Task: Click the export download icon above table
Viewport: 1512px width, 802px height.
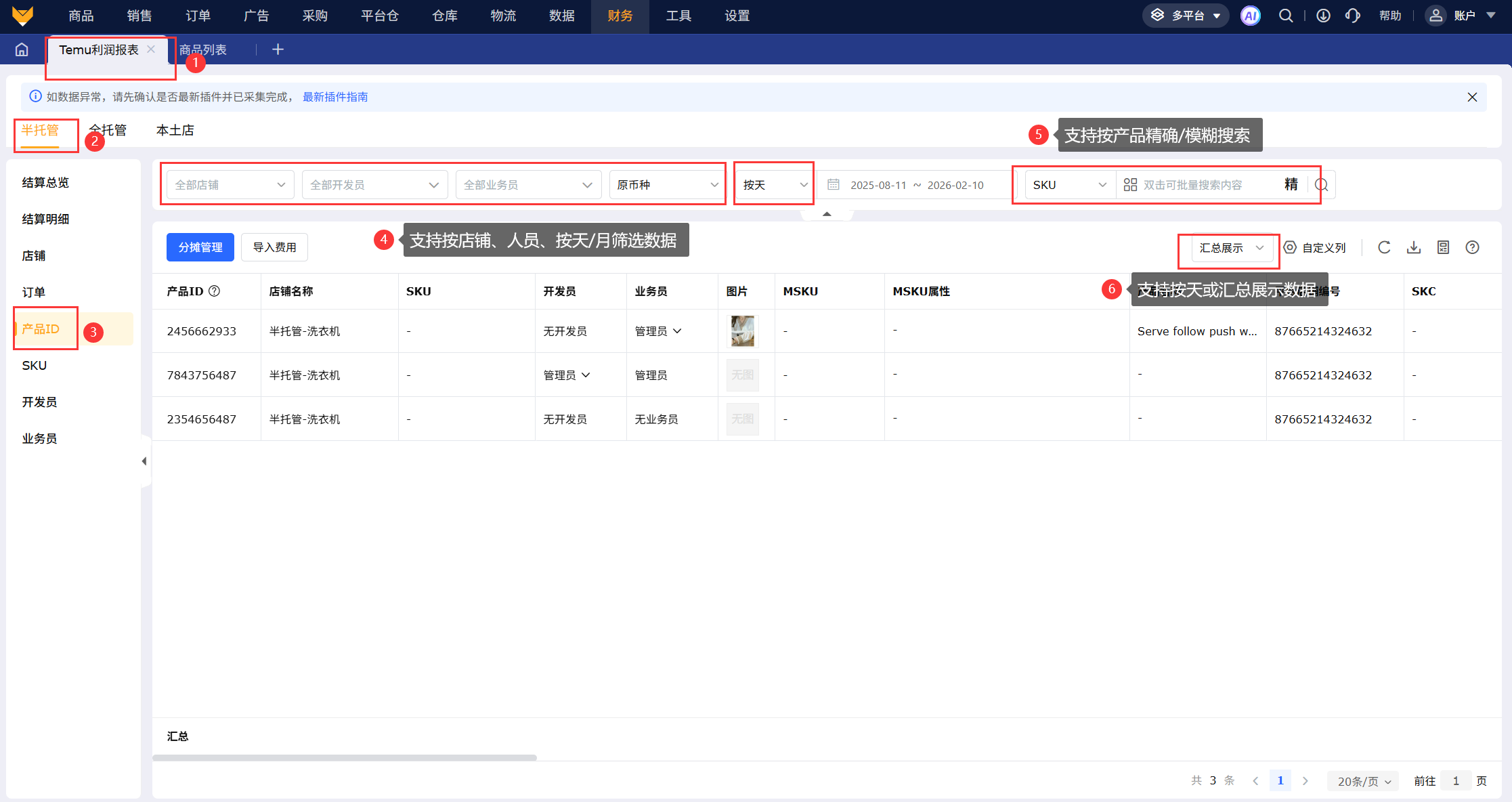Action: (x=1414, y=247)
